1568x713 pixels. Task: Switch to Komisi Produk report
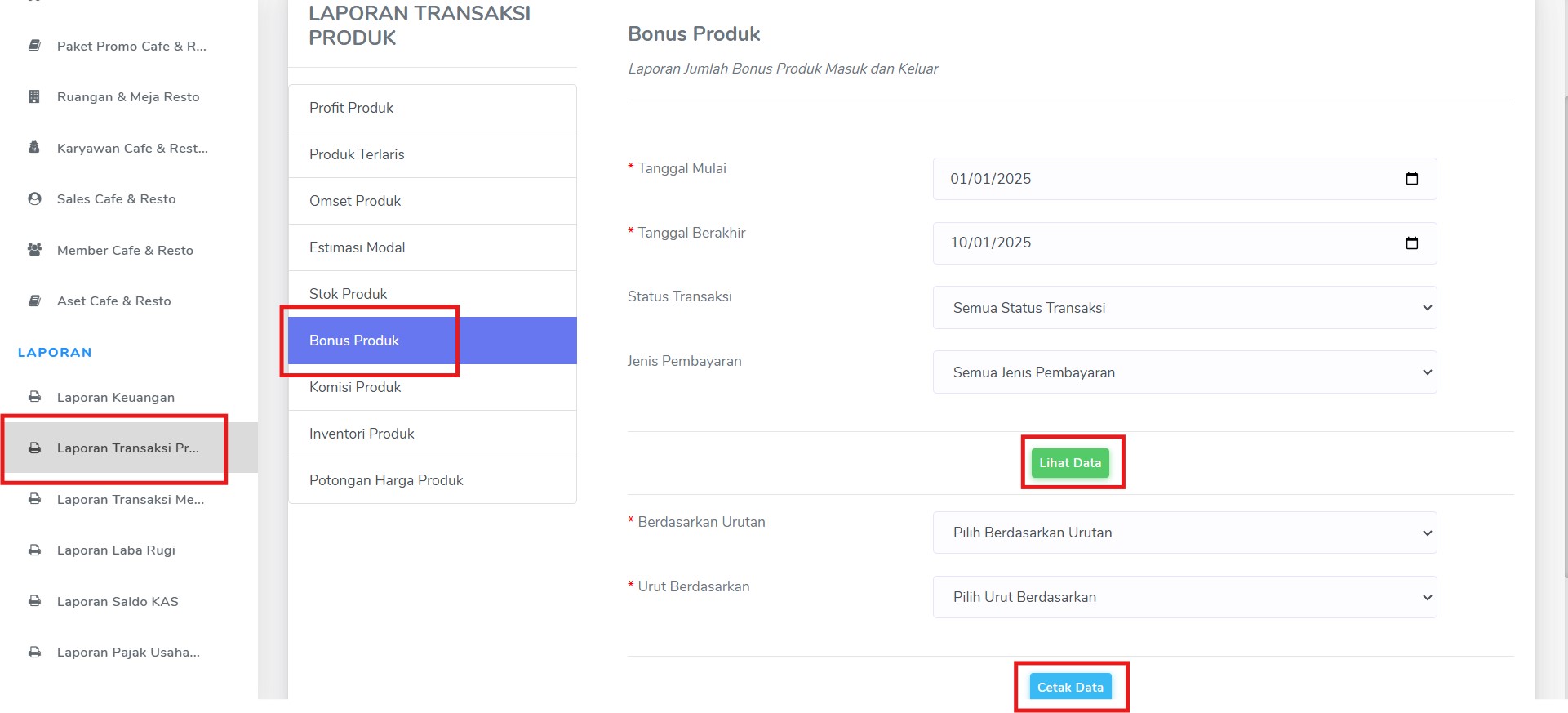(x=433, y=387)
